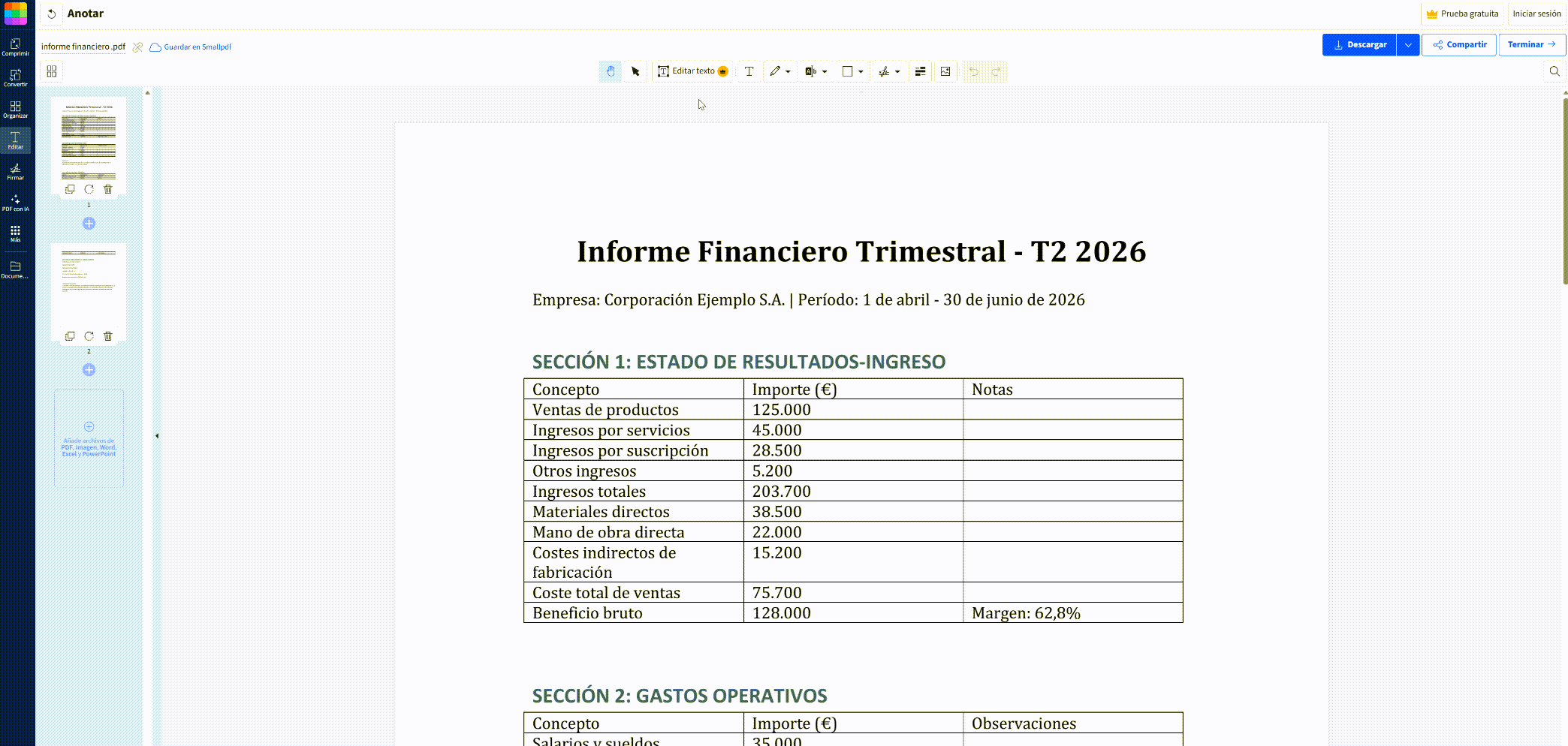Expand the shape tool options arrow
This screenshot has height=746, width=1568.
point(861,72)
